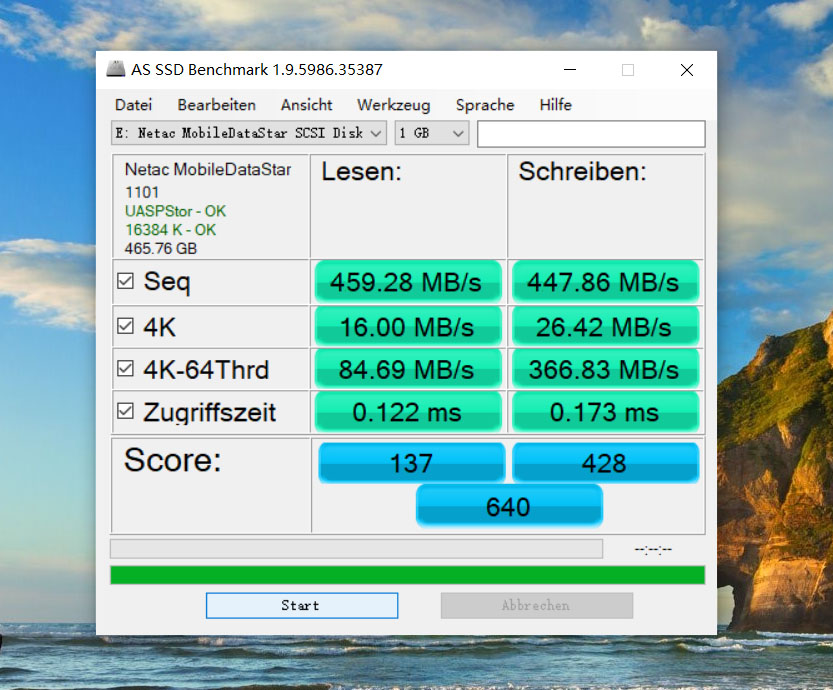Click the 366.83 MB/s 4K-64Thrd write result
This screenshot has height=690, width=833.
click(605, 369)
